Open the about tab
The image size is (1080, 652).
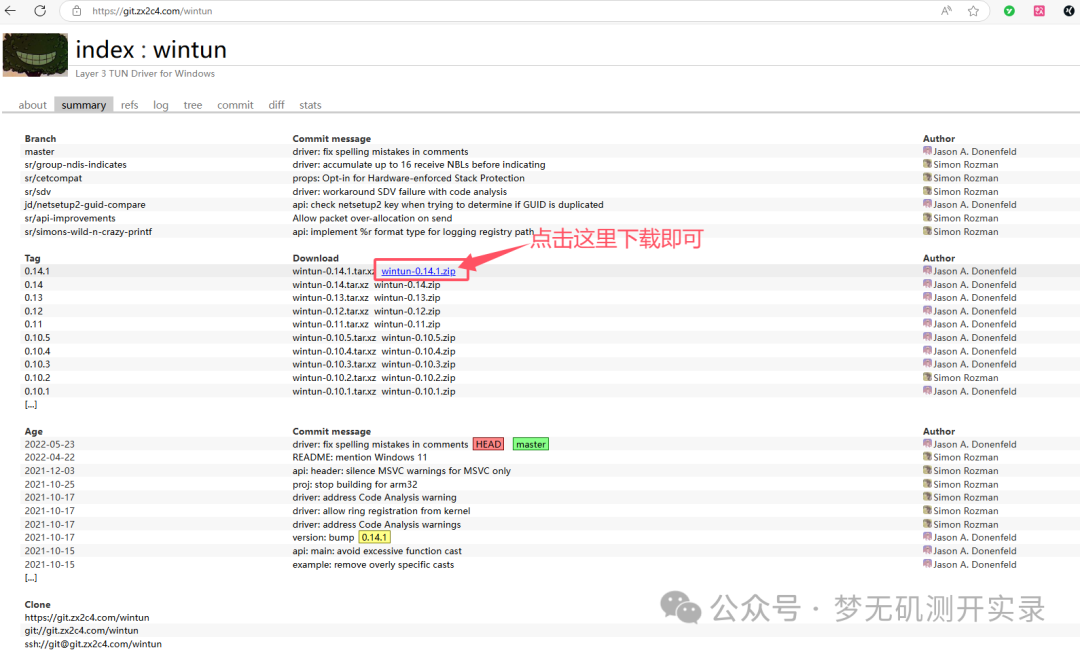[32, 105]
